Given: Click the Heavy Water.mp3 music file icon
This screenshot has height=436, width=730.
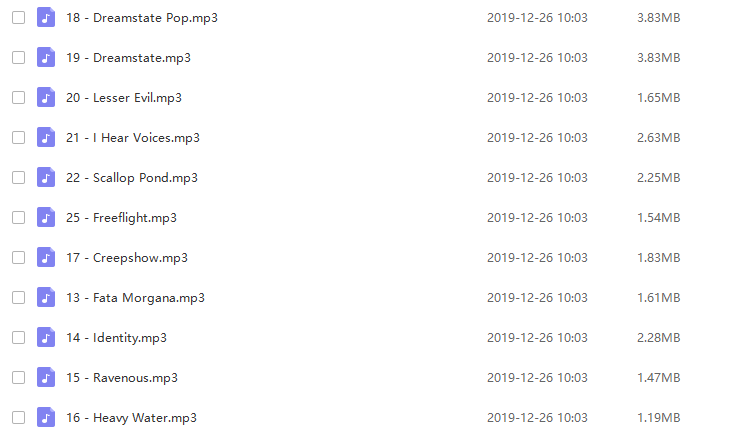Looking at the screenshot, I should point(46,418).
